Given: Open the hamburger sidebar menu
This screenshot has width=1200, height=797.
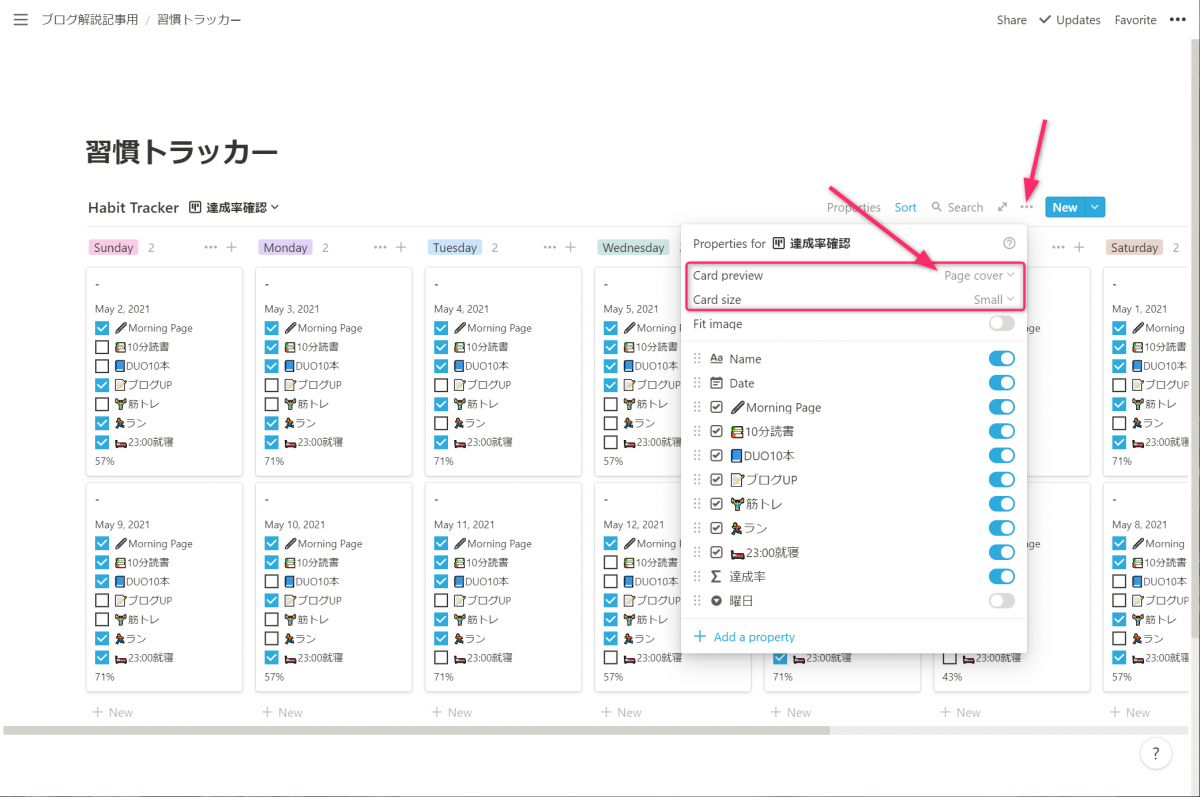Looking at the screenshot, I should [x=20, y=19].
